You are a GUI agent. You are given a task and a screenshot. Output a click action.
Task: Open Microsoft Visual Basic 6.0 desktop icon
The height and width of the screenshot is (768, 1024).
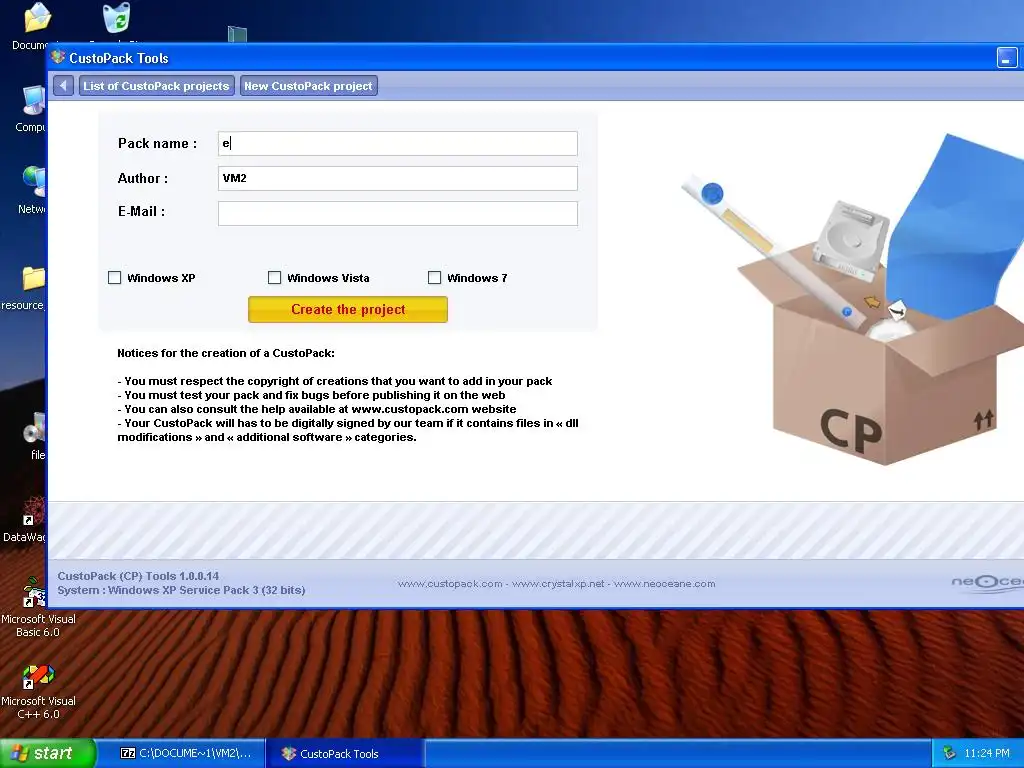(38, 607)
